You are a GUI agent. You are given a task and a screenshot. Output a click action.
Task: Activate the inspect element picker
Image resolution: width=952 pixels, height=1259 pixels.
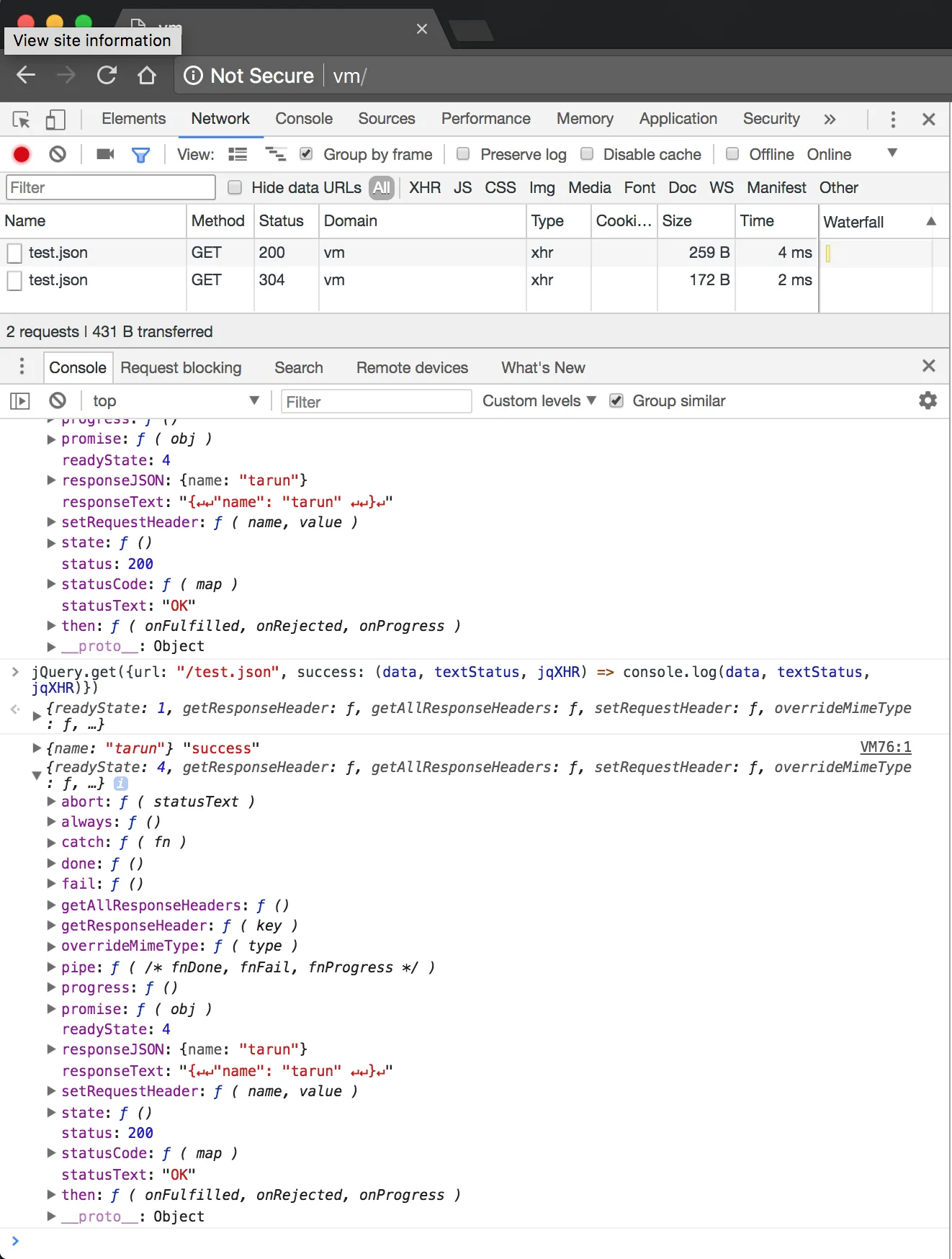[22, 120]
